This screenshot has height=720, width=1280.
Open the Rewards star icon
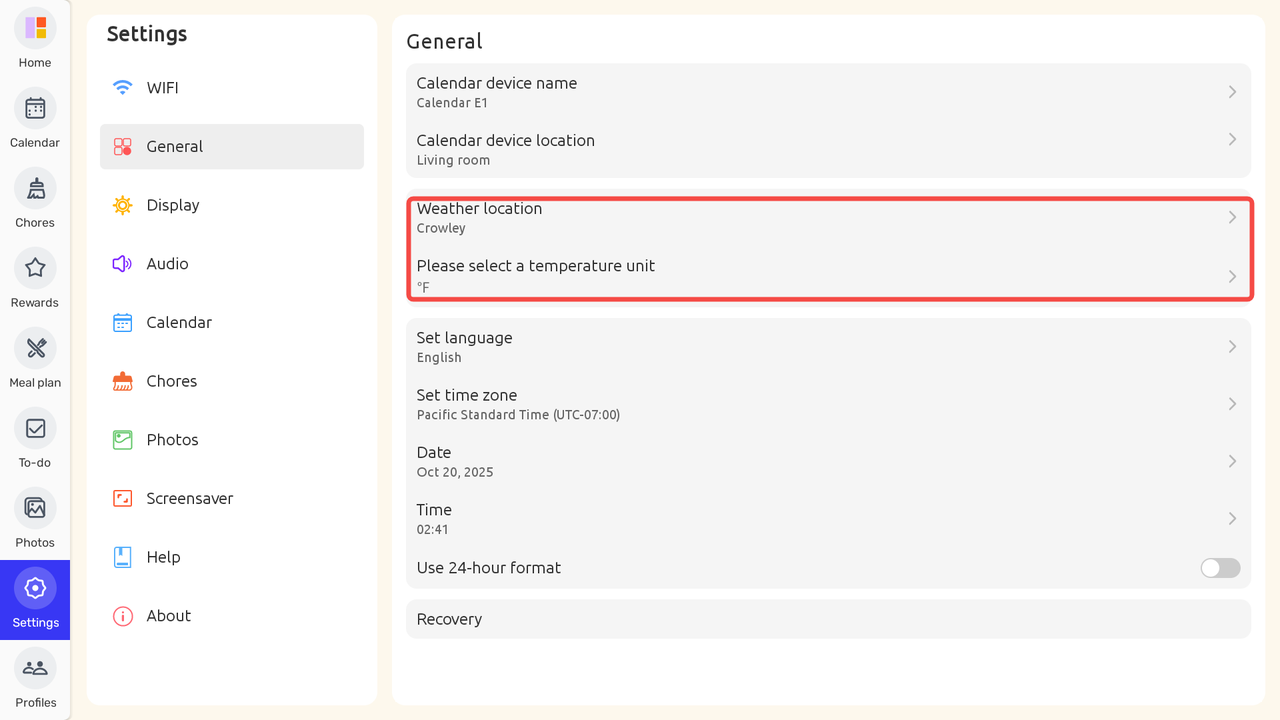tap(35, 268)
